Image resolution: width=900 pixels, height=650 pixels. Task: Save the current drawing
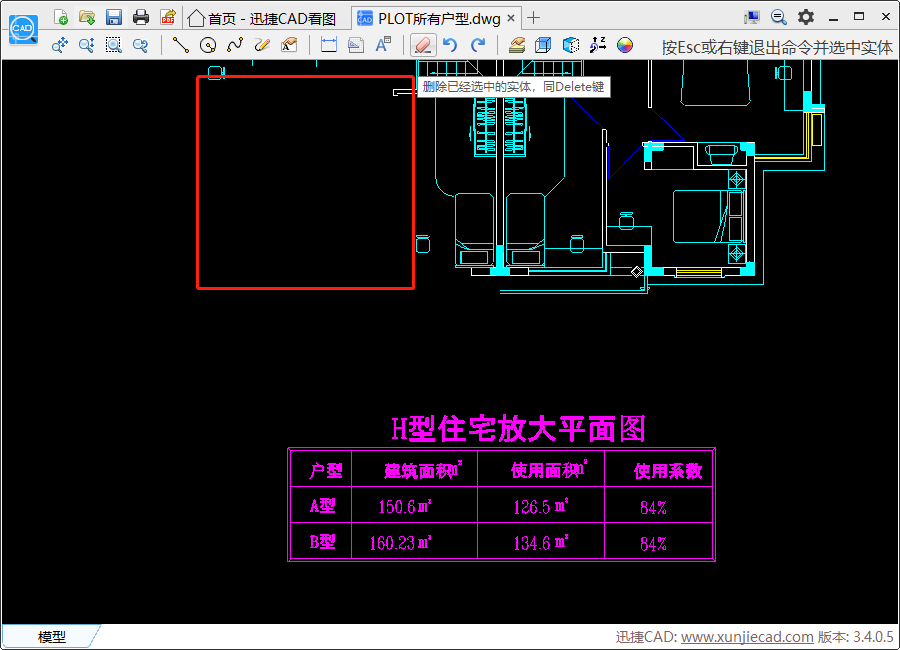click(x=114, y=17)
